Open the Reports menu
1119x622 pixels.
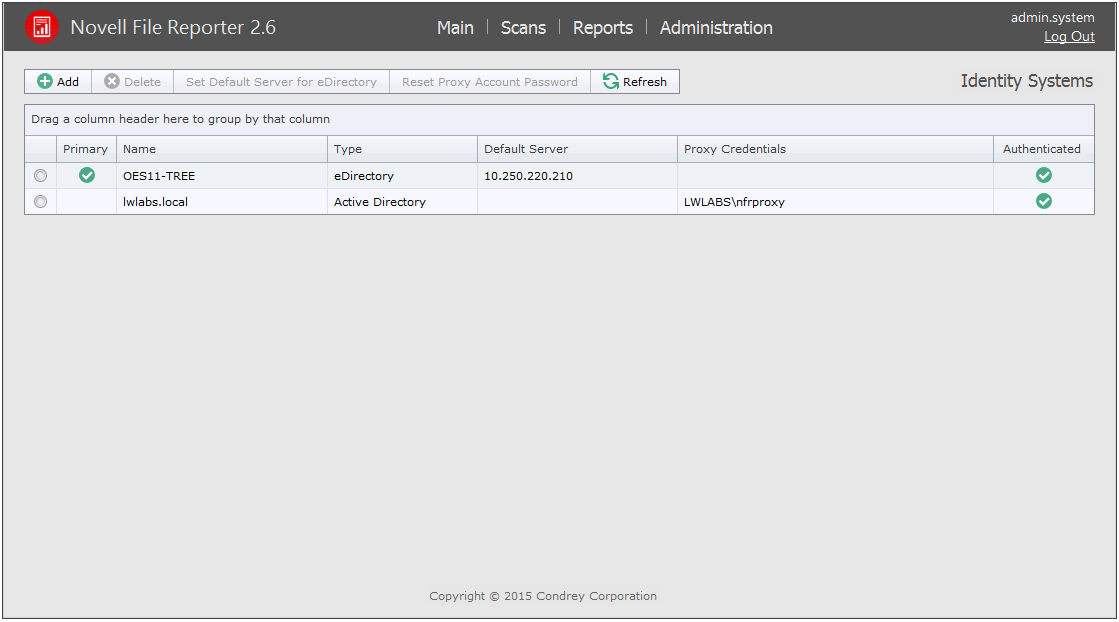point(603,28)
